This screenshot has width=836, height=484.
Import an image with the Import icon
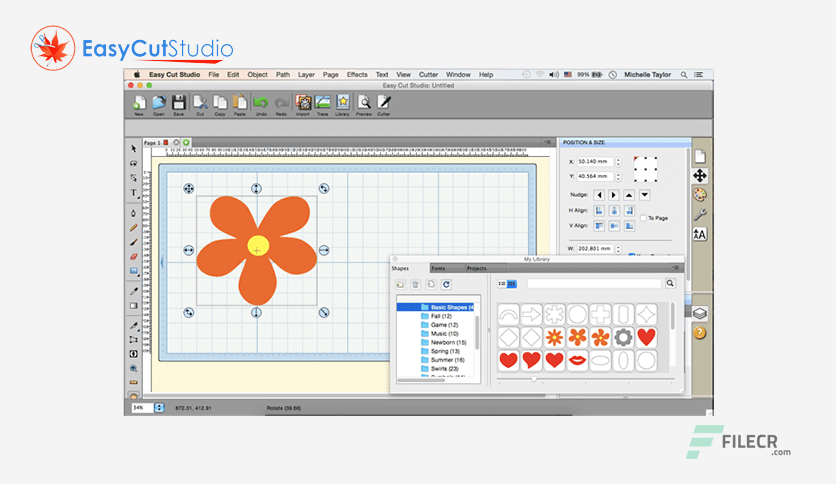(x=303, y=104)
